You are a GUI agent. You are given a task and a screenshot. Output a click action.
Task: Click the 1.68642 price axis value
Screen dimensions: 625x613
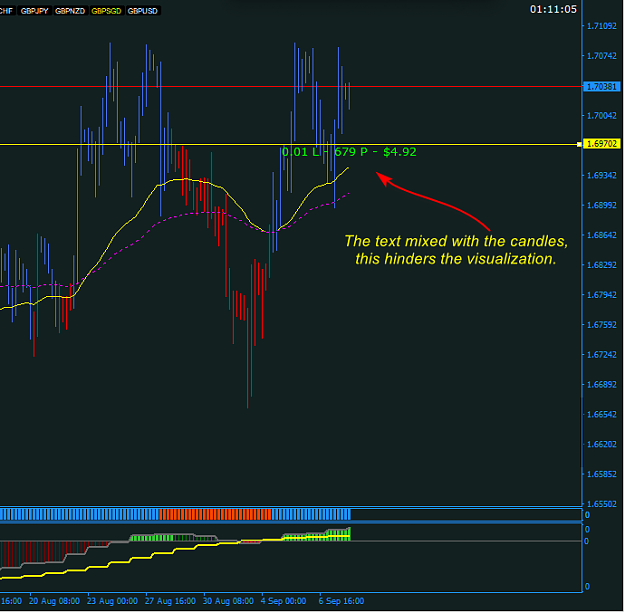601,236
